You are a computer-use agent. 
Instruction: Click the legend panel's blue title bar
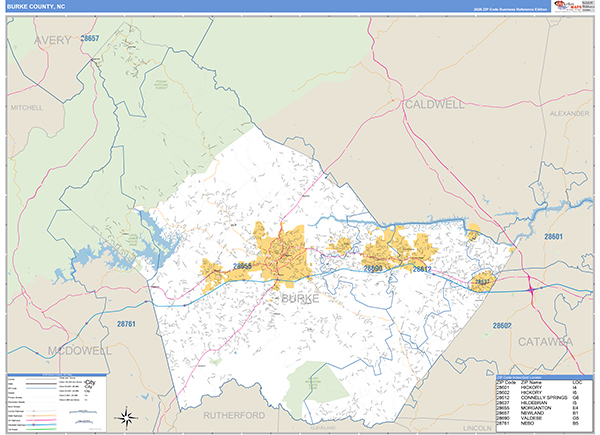[57, 375]
